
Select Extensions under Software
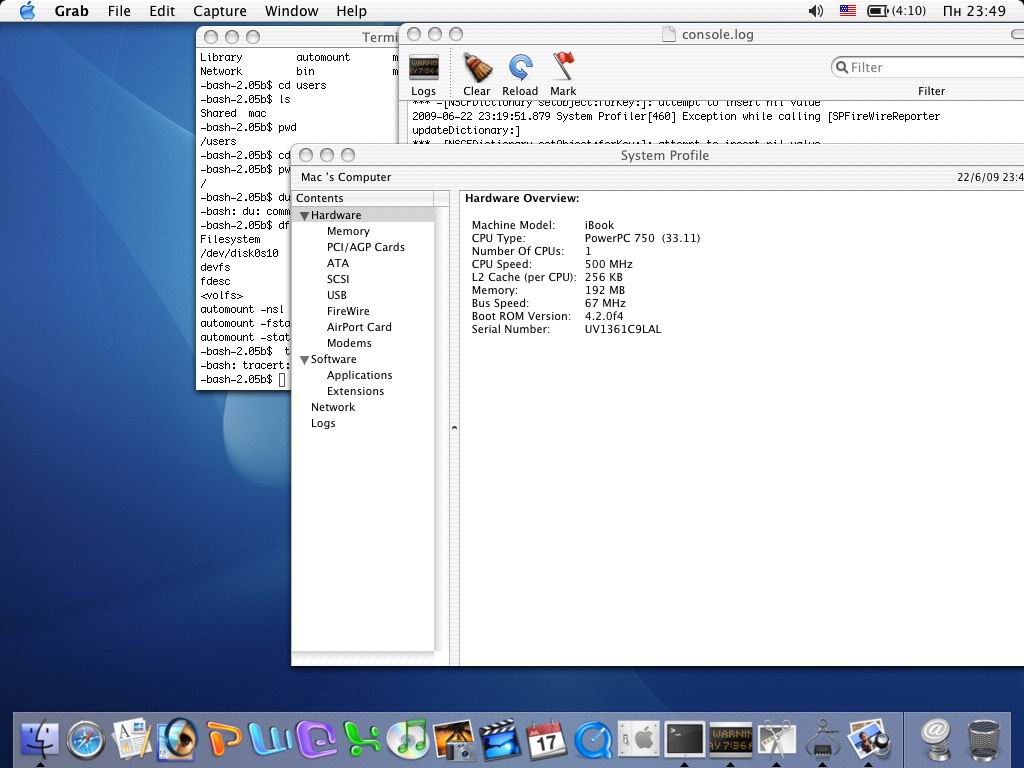click(x=355, y=391)
